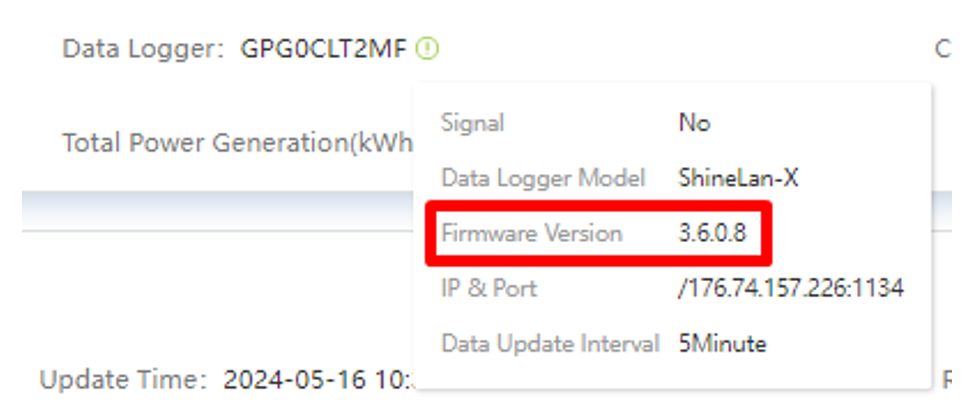Click the IP & Port label
978x419 pixels.
489,288
